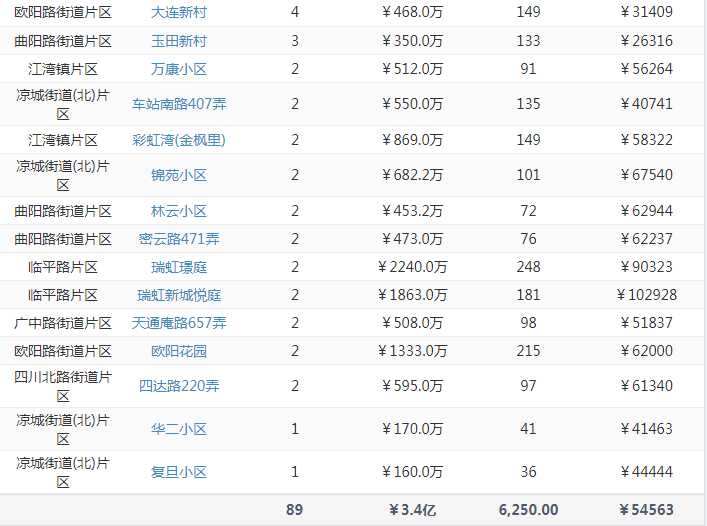Open the 彩虹湾(金枫里) link
The width and height of the screenshot is (707, 526).
tap(179, 140)
